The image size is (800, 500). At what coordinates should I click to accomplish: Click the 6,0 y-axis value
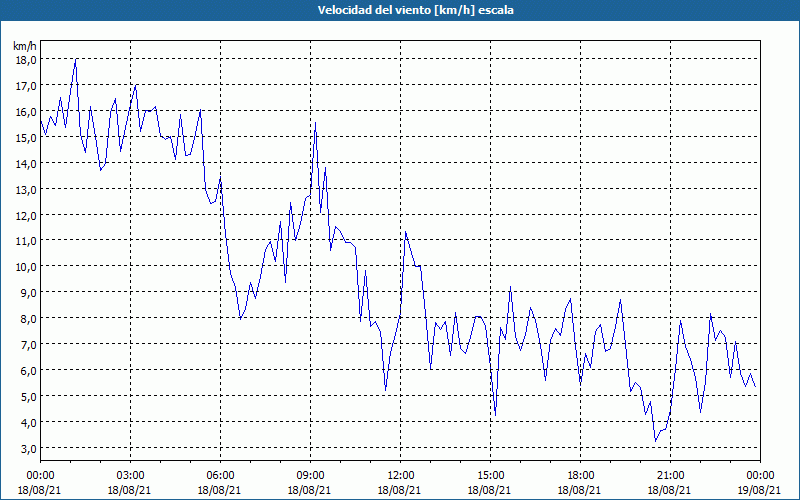tap(28, 371)
